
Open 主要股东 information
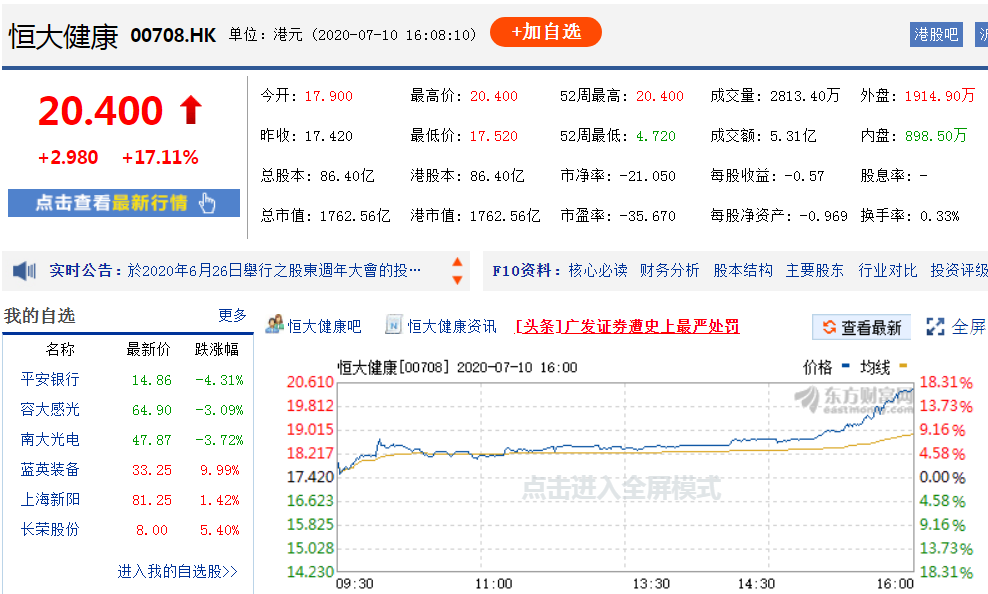[814, 270]
